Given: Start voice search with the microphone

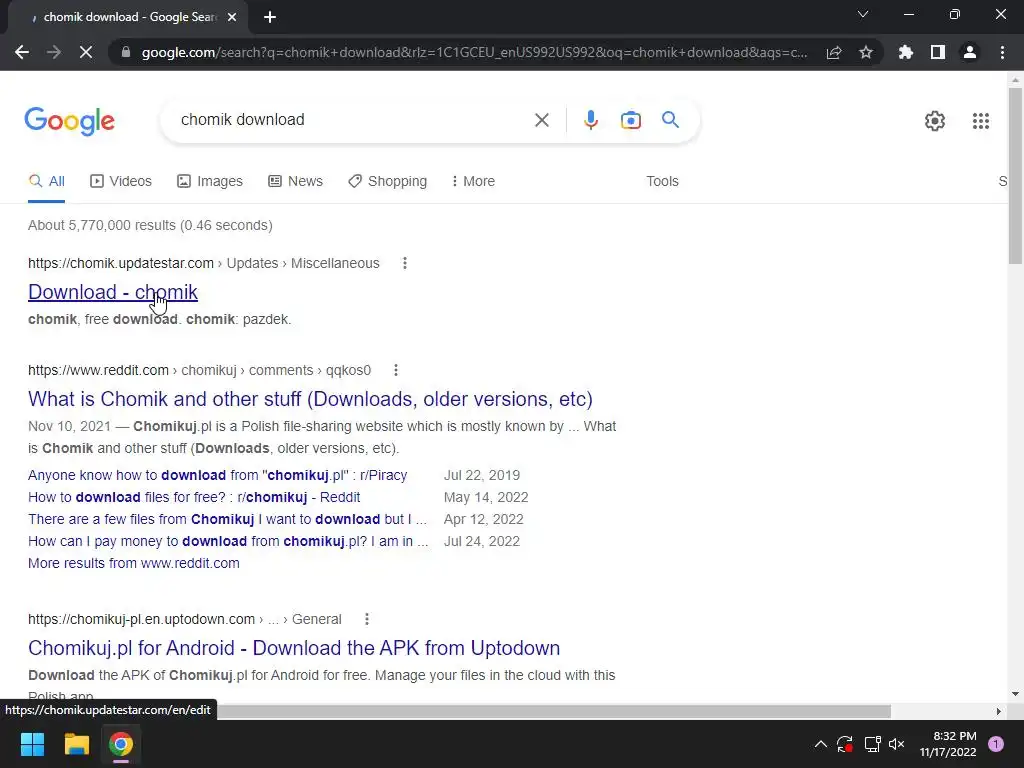Looking at the screenshot, I should point(590,120).
